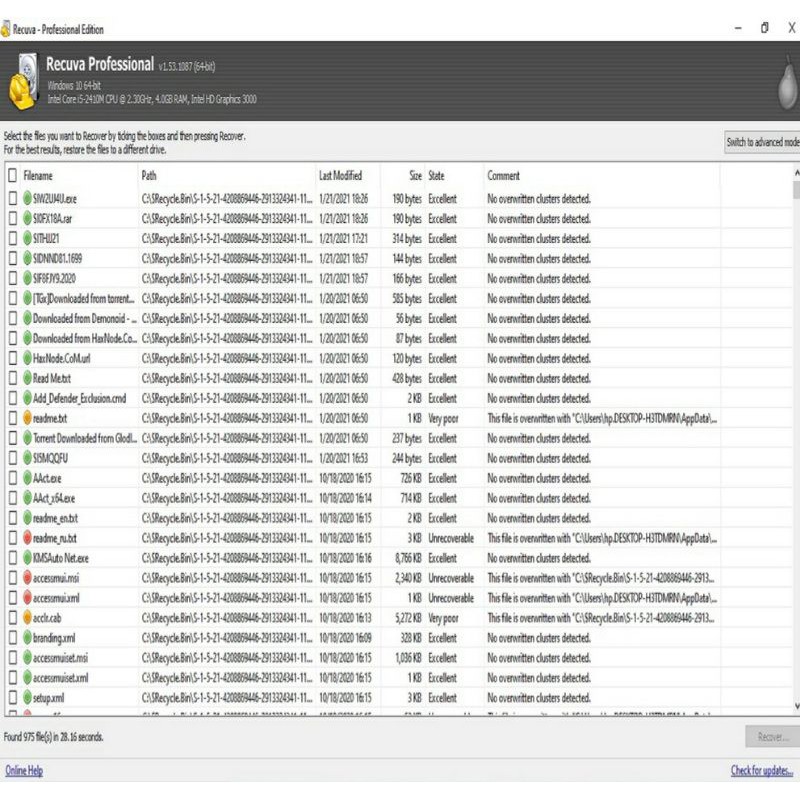Image resolution: width=800 pixels, height=800 pixels.
Task: Tick the select-all checkbox in the header row
Action: [12, 176]
